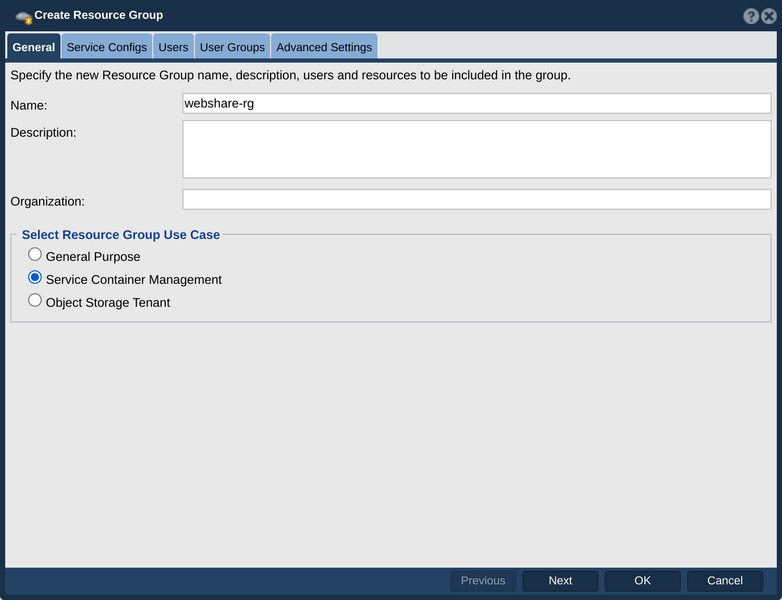Open the Service Configs tab
The width and height of the screenshot is (782, 600).
click(107, 47)
